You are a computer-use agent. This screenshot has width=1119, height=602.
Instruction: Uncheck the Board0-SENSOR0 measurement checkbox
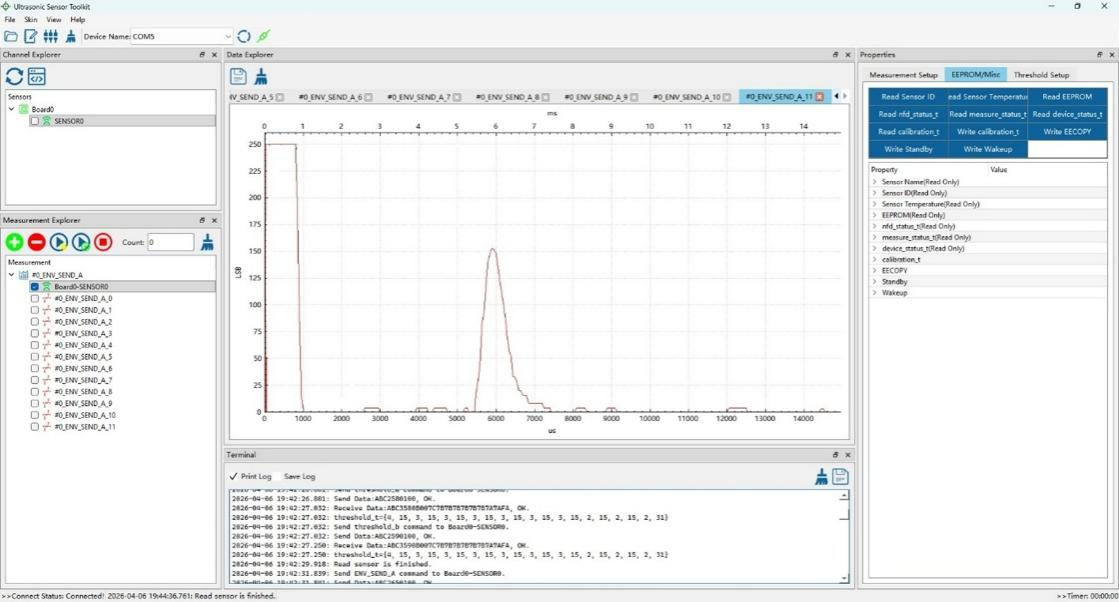35,286
